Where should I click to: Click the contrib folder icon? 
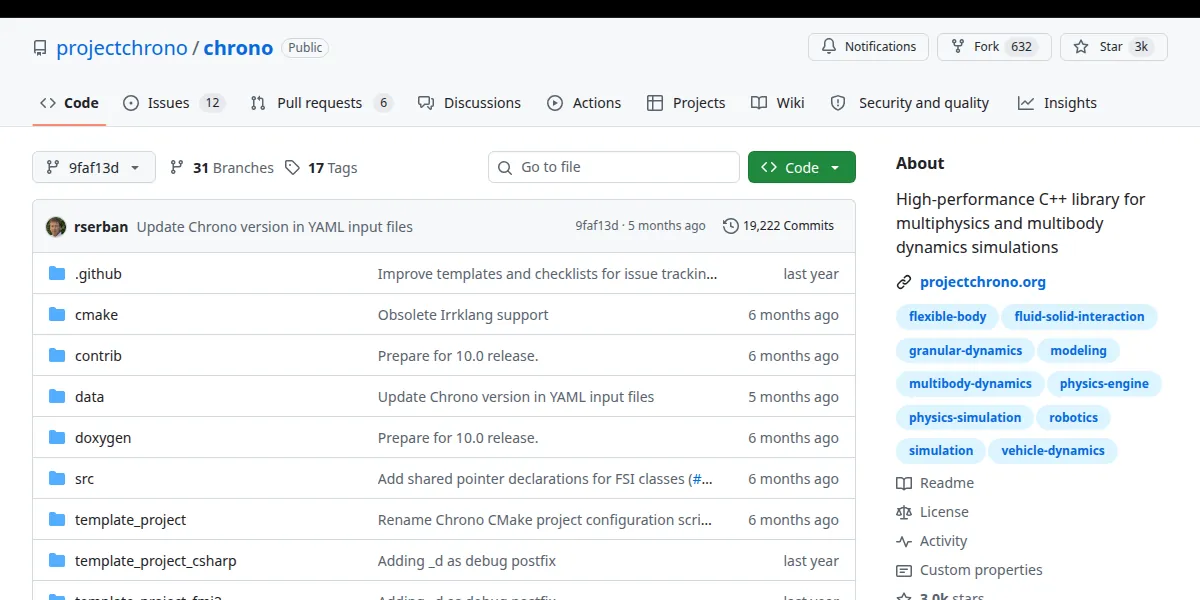tap(57, 356)
